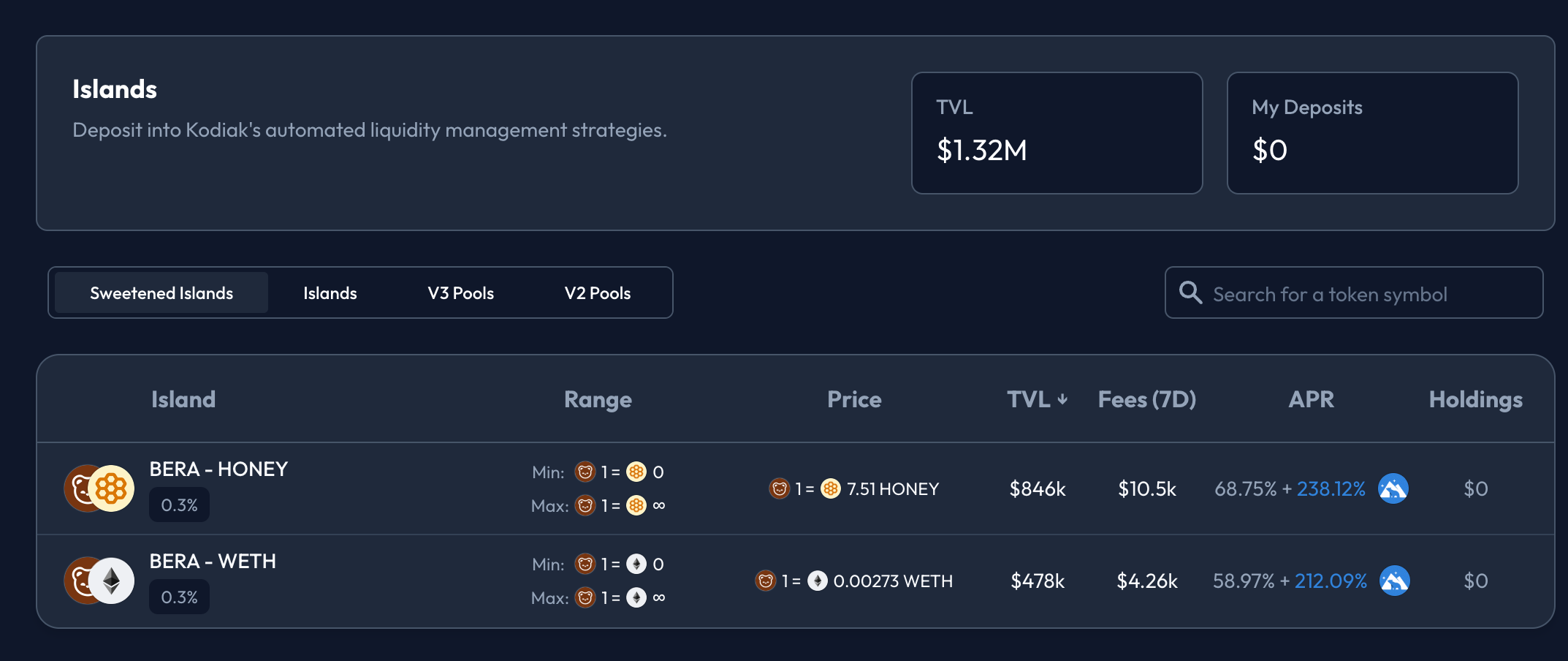
Task: Click the TVL $1.32M summary card
Action: pyautogui.click(x=1057, y=133)
